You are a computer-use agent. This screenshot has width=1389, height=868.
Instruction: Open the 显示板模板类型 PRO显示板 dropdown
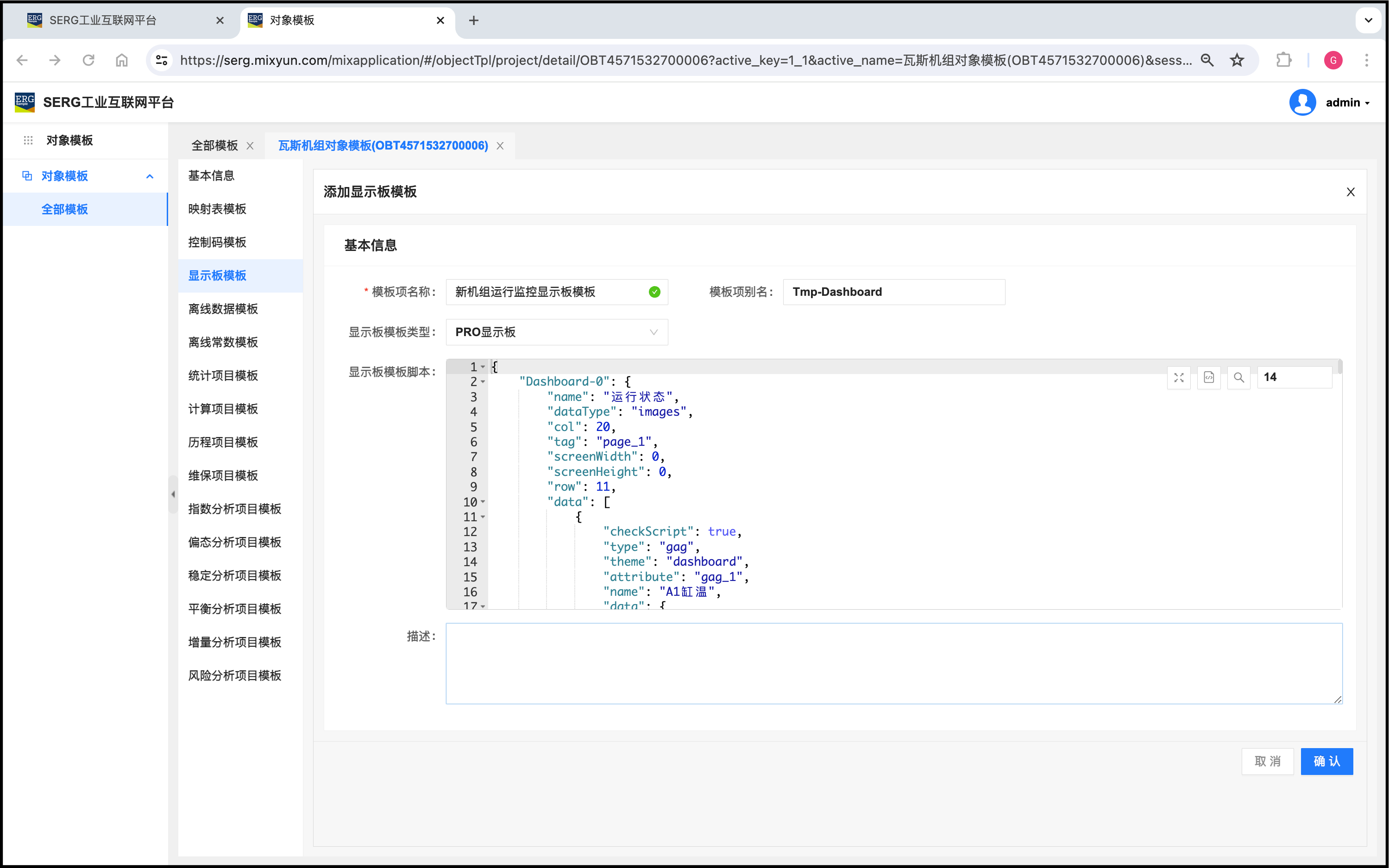click(x=556, y=332)
